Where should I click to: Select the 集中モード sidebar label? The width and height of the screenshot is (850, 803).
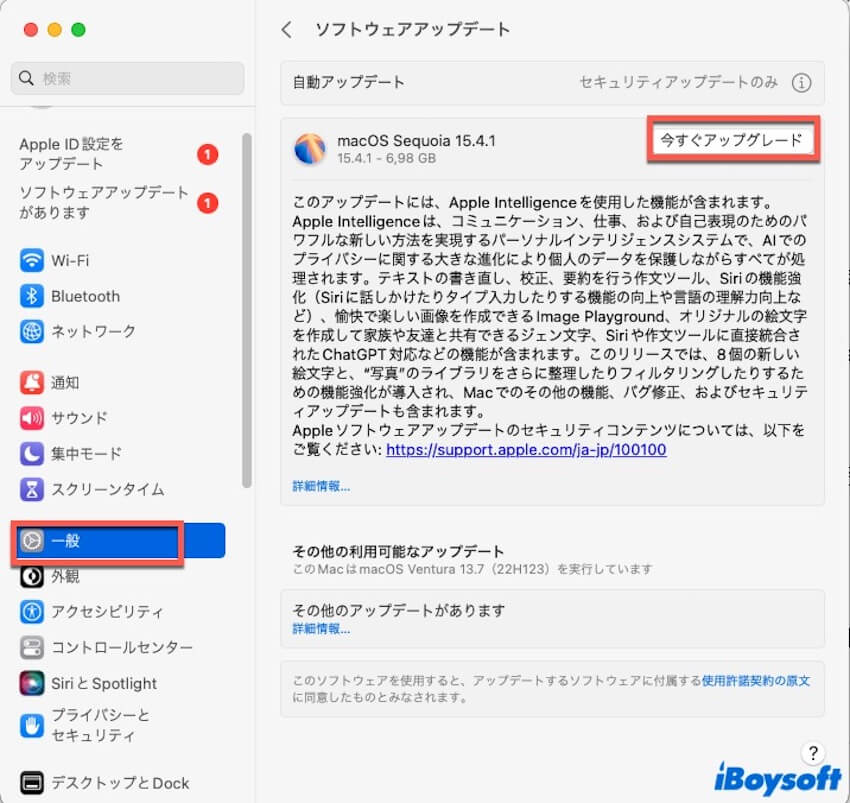point(86,454)
